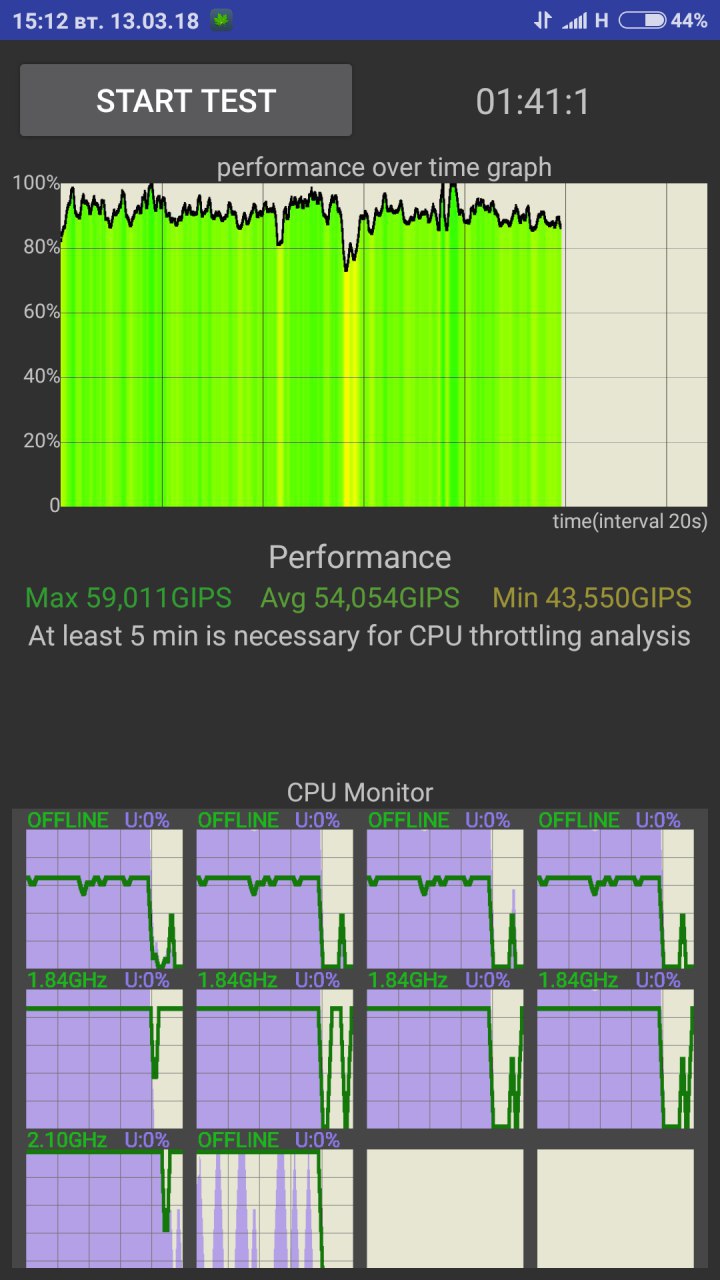Tap the battery icon in status bar
720x1280 pixels.
coord(642,20)
